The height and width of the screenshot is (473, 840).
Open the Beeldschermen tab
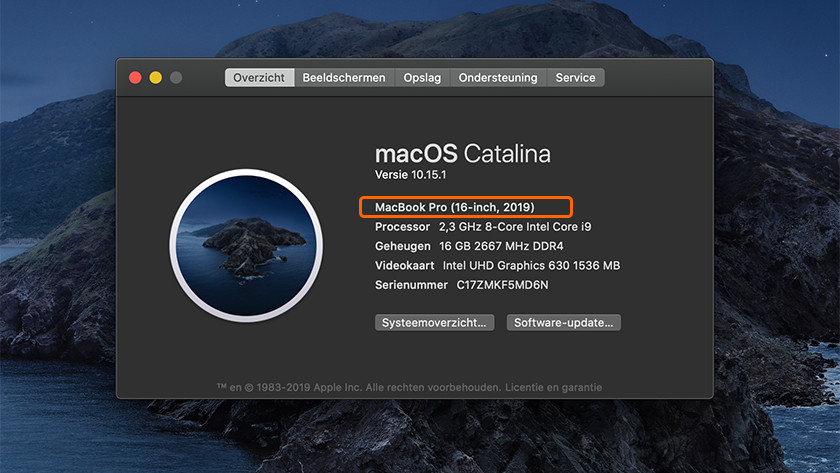pyautogui.click(x=344, y=78)
